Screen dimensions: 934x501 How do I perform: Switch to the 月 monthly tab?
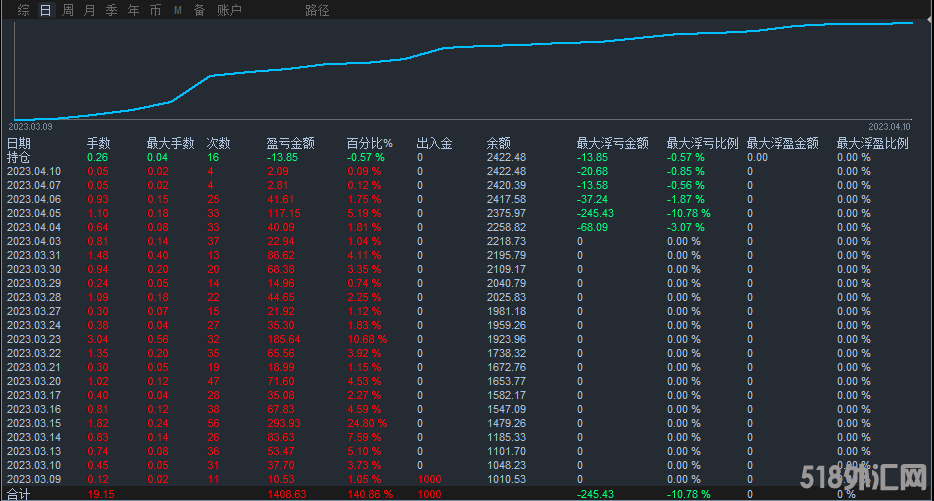tap(90, 10)
